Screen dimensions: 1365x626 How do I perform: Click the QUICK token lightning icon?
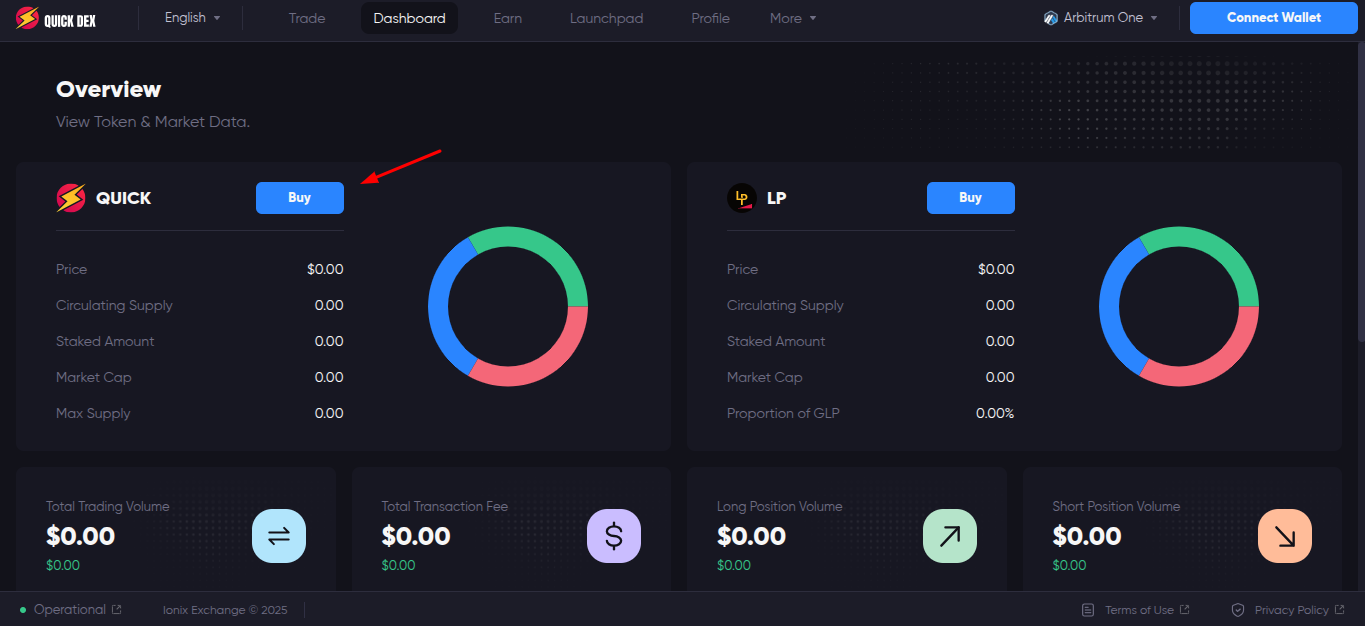[71, 198]
